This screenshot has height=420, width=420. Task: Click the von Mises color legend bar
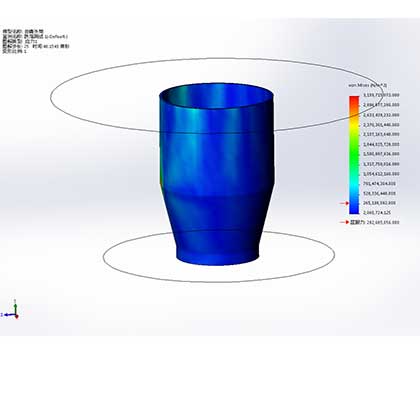[354, 155]
